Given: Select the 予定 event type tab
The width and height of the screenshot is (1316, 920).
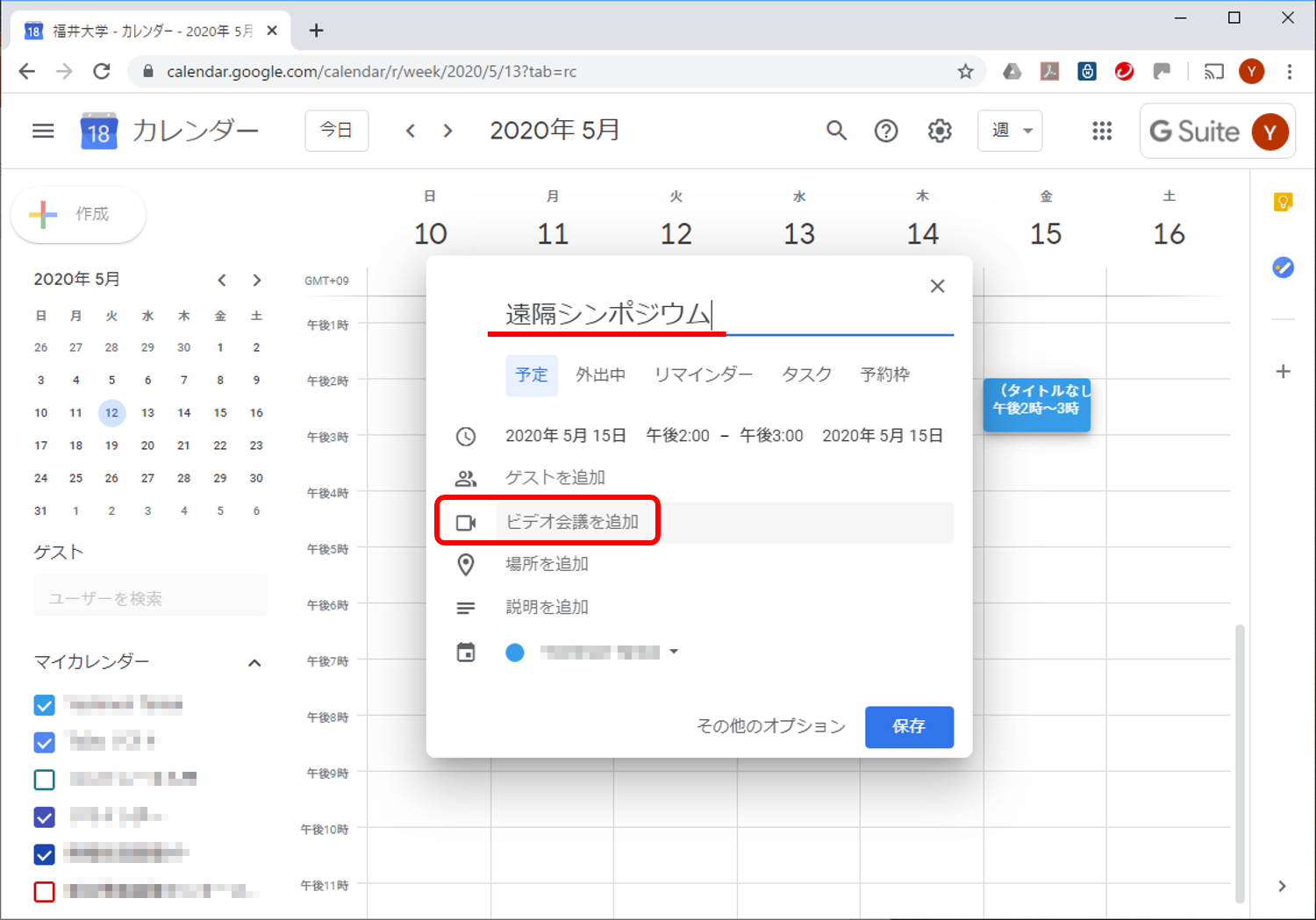Looking at the screenshot, I should [x=532, y=375].
